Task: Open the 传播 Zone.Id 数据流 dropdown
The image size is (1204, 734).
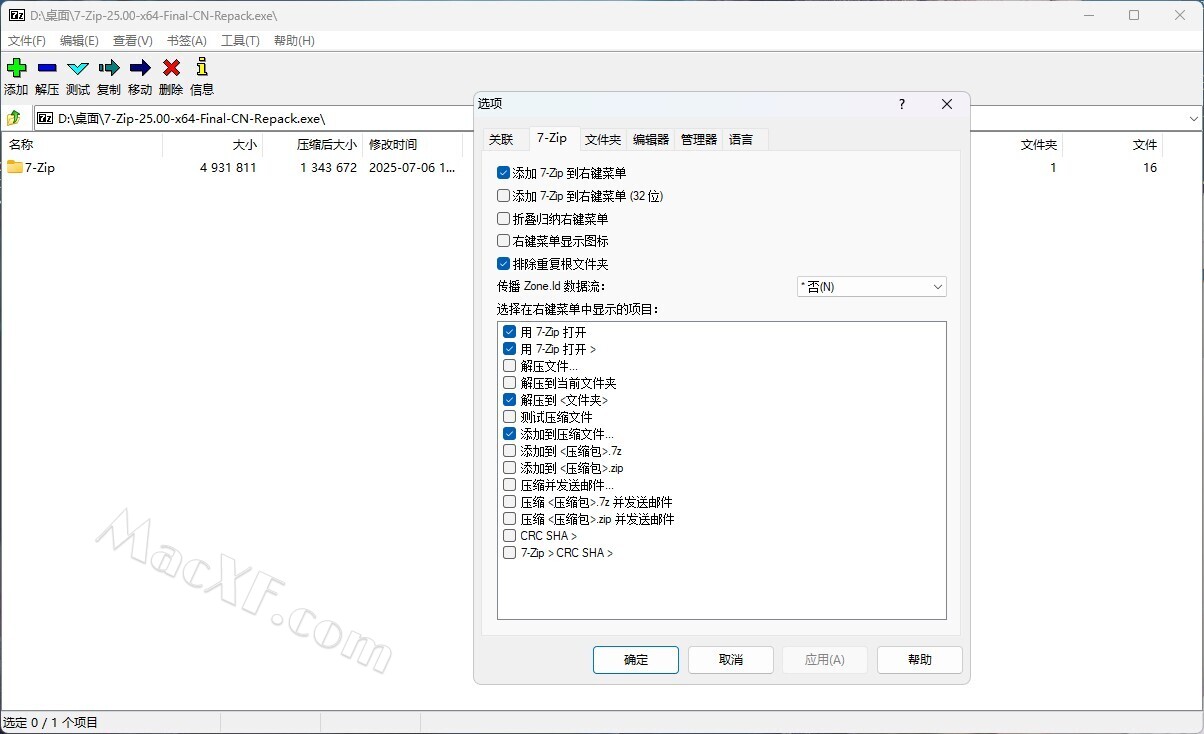Action: click(871, 287)
